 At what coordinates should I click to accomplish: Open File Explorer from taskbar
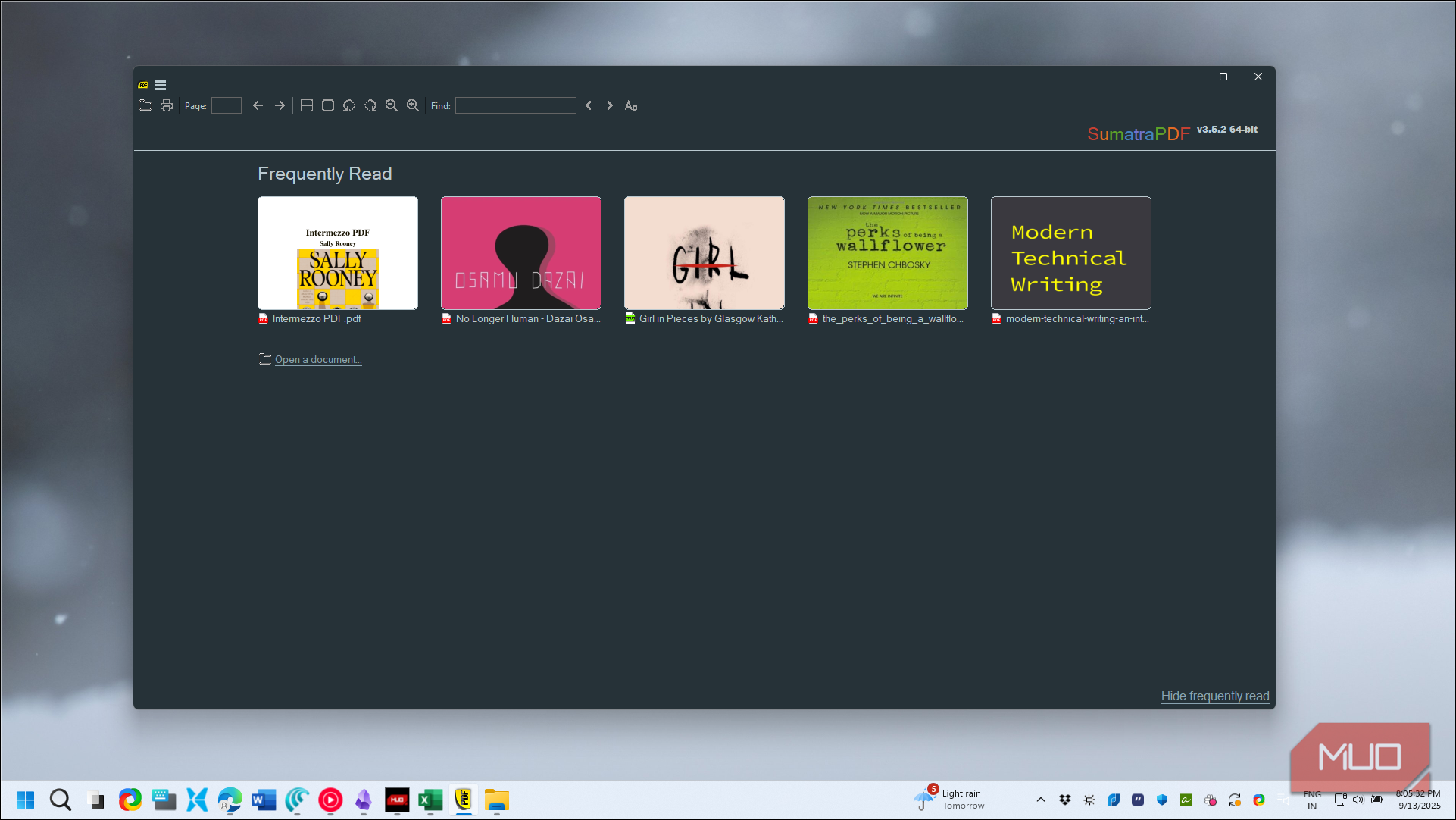pyautogui.click(x=497, y=800)
